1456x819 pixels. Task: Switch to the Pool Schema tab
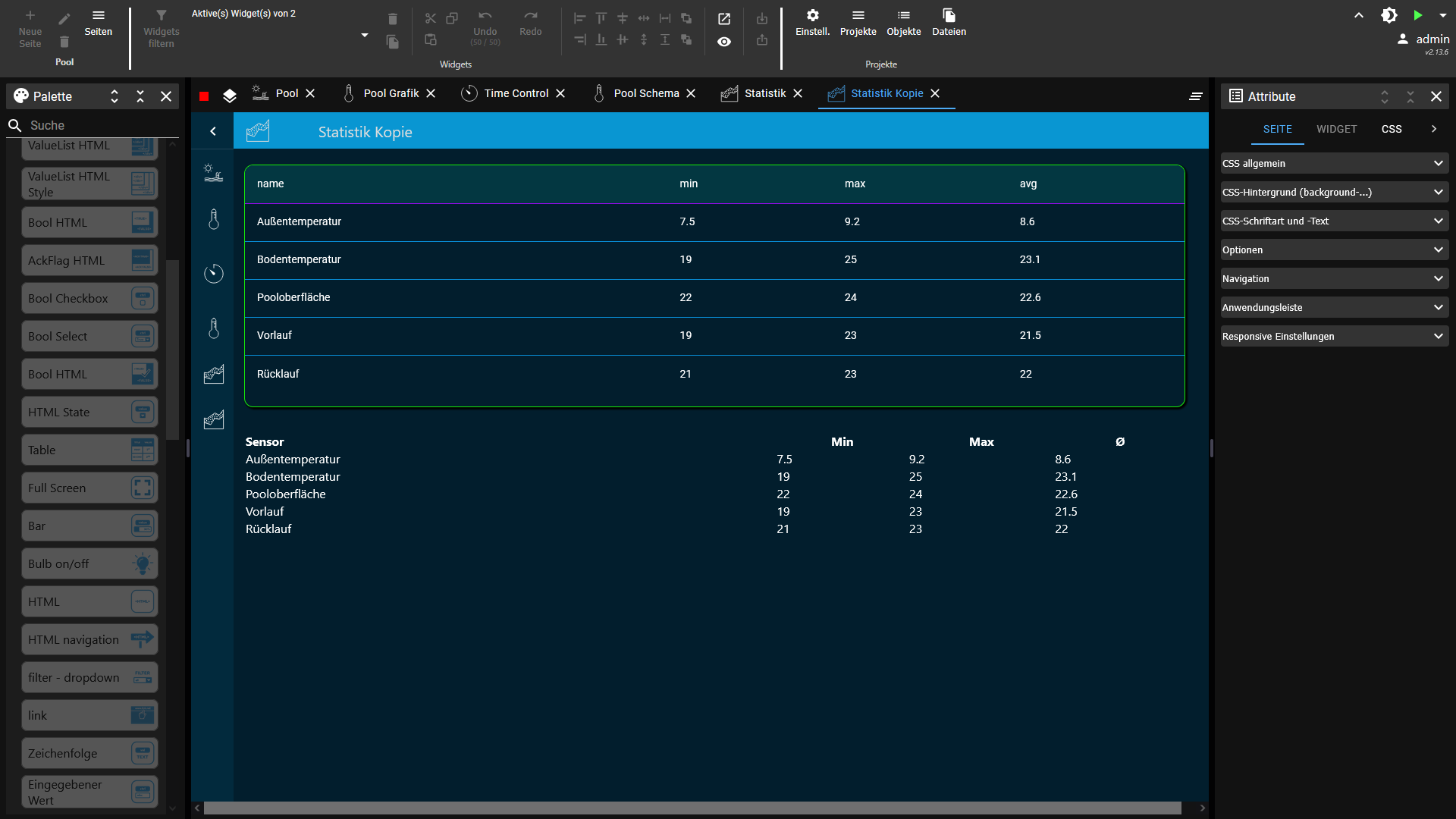coord(645,93)
